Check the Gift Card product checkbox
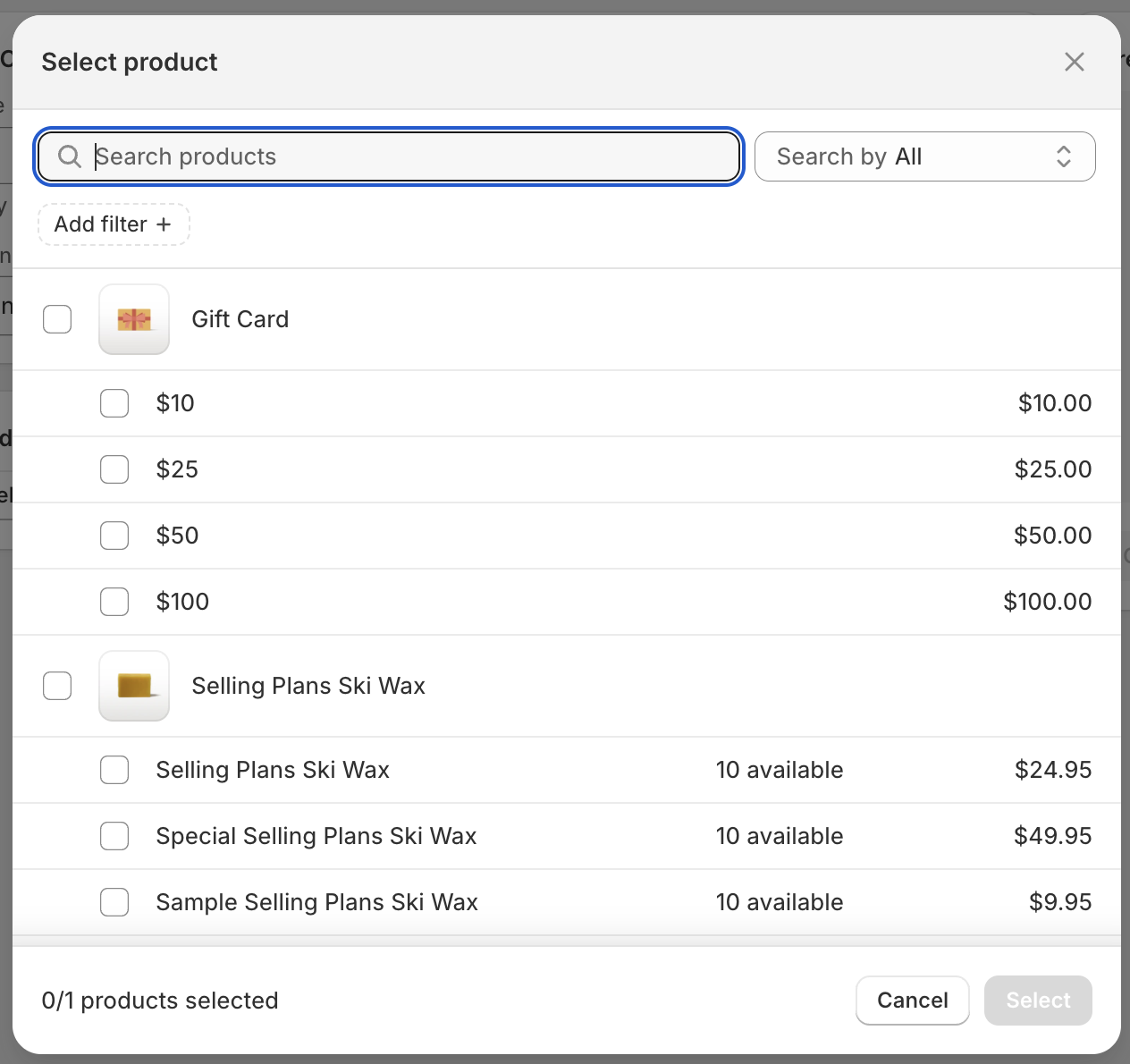The image size is (1130, 1064). coord(57,319)
